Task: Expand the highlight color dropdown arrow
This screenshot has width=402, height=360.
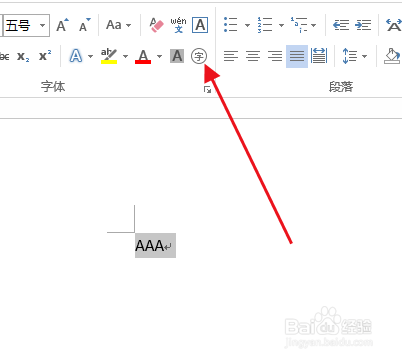Action: (125, 56)
